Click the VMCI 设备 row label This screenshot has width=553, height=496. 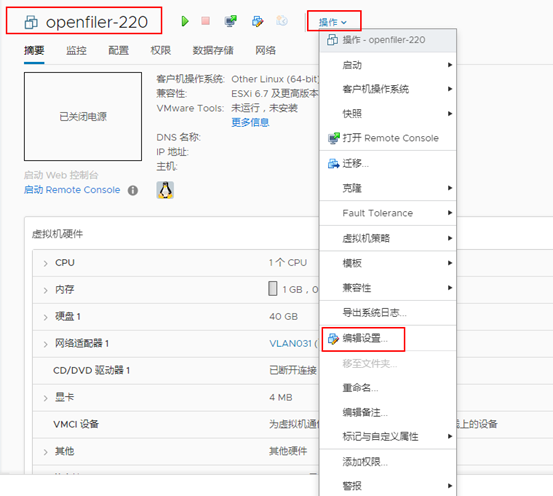click(x=76, y=424)
